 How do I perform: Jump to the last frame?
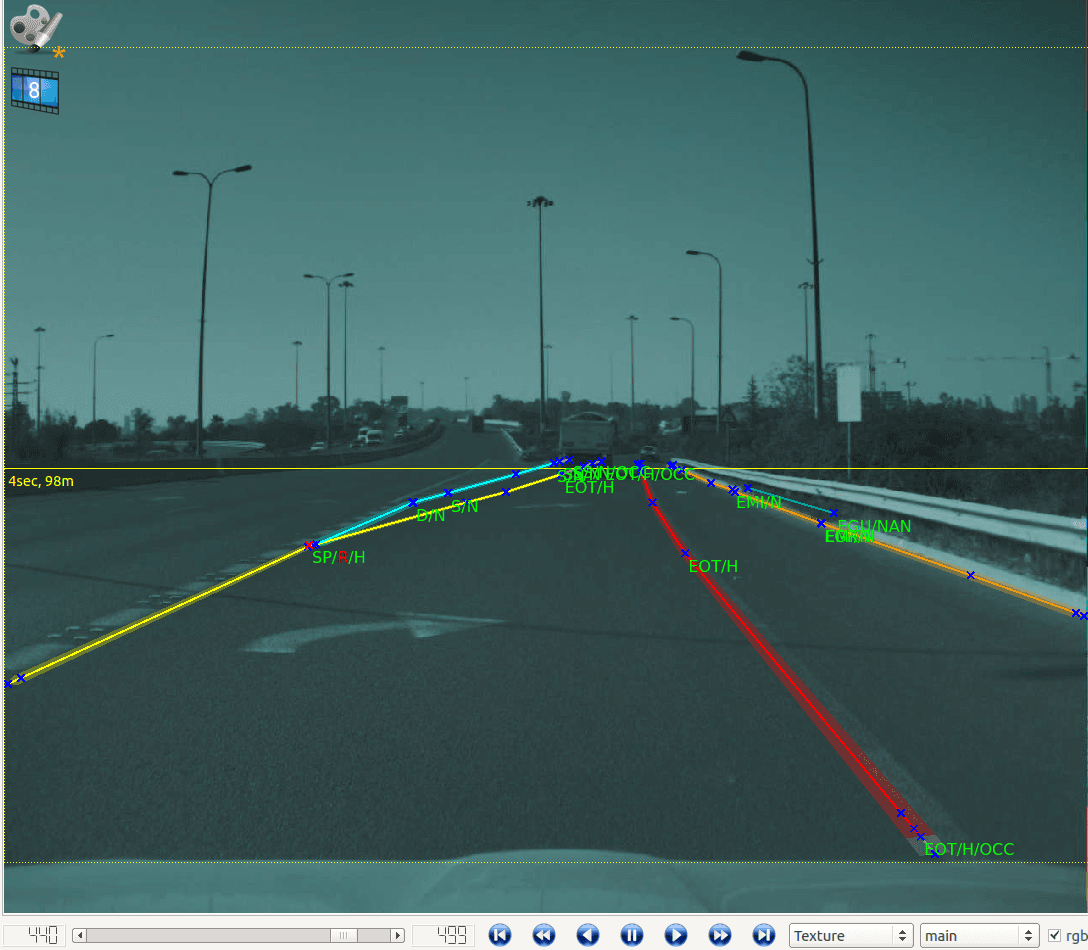[x=764, y=935]
